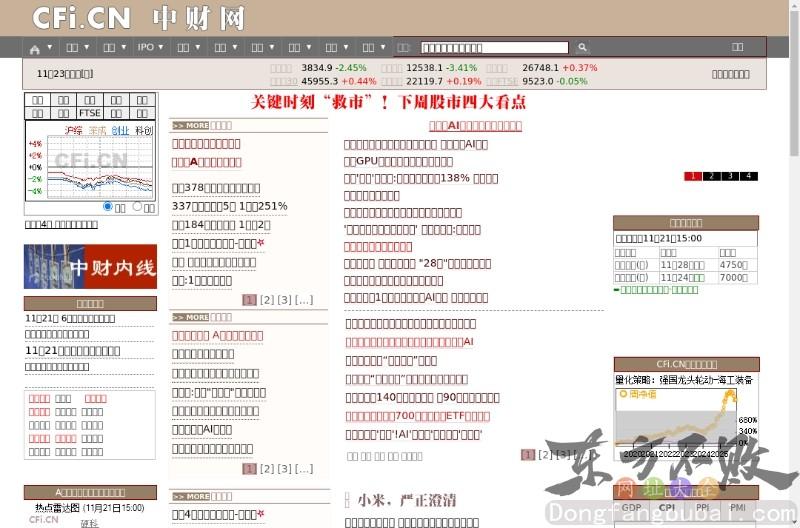Expand the arrow next to the IPO menu
Image resolution: width=800 pixels, height=528 pixels.
[161, 47]
